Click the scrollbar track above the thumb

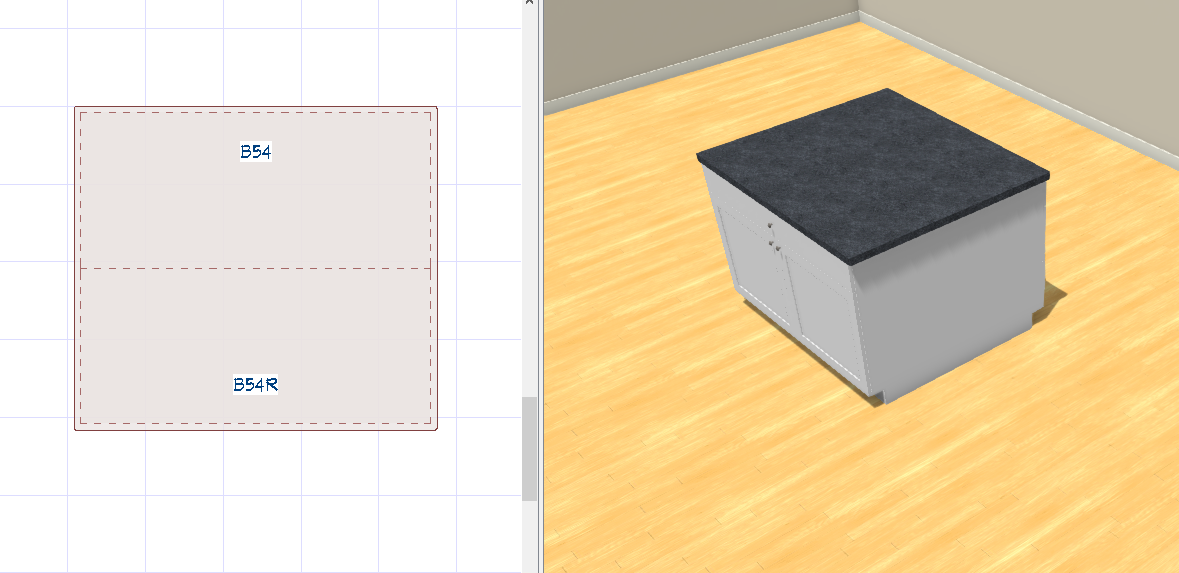pos(529,200)
